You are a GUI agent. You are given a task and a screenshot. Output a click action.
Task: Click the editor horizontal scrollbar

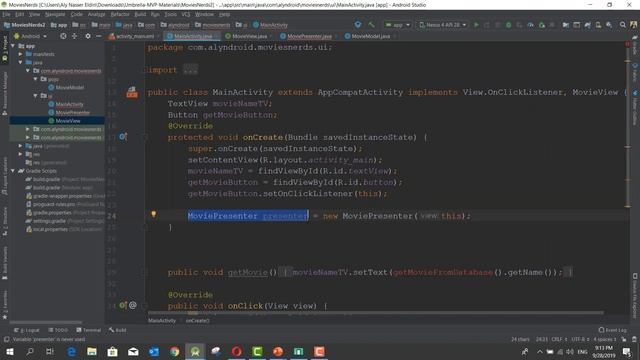[376, 313]
